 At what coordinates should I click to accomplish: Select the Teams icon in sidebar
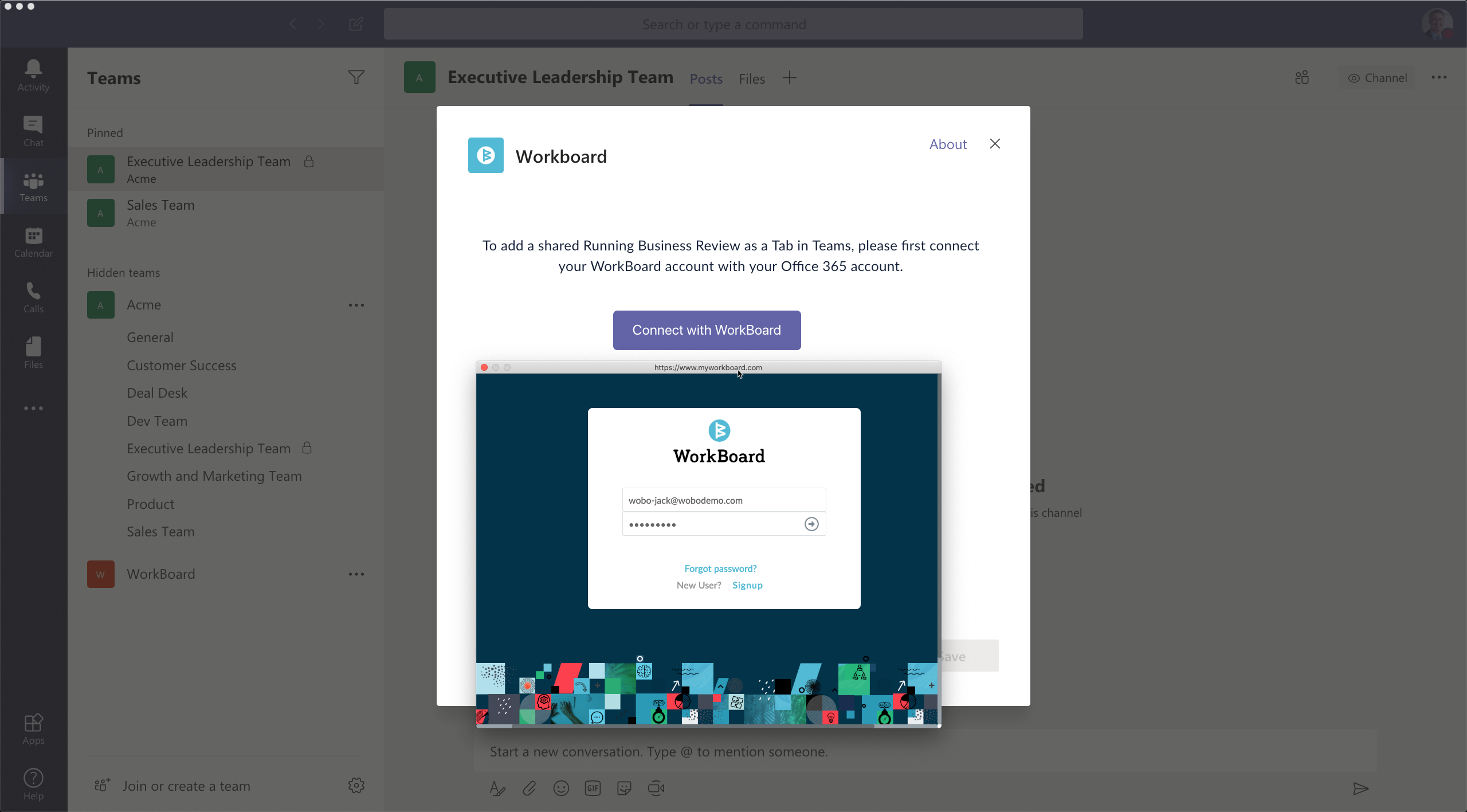coord(33,187)
